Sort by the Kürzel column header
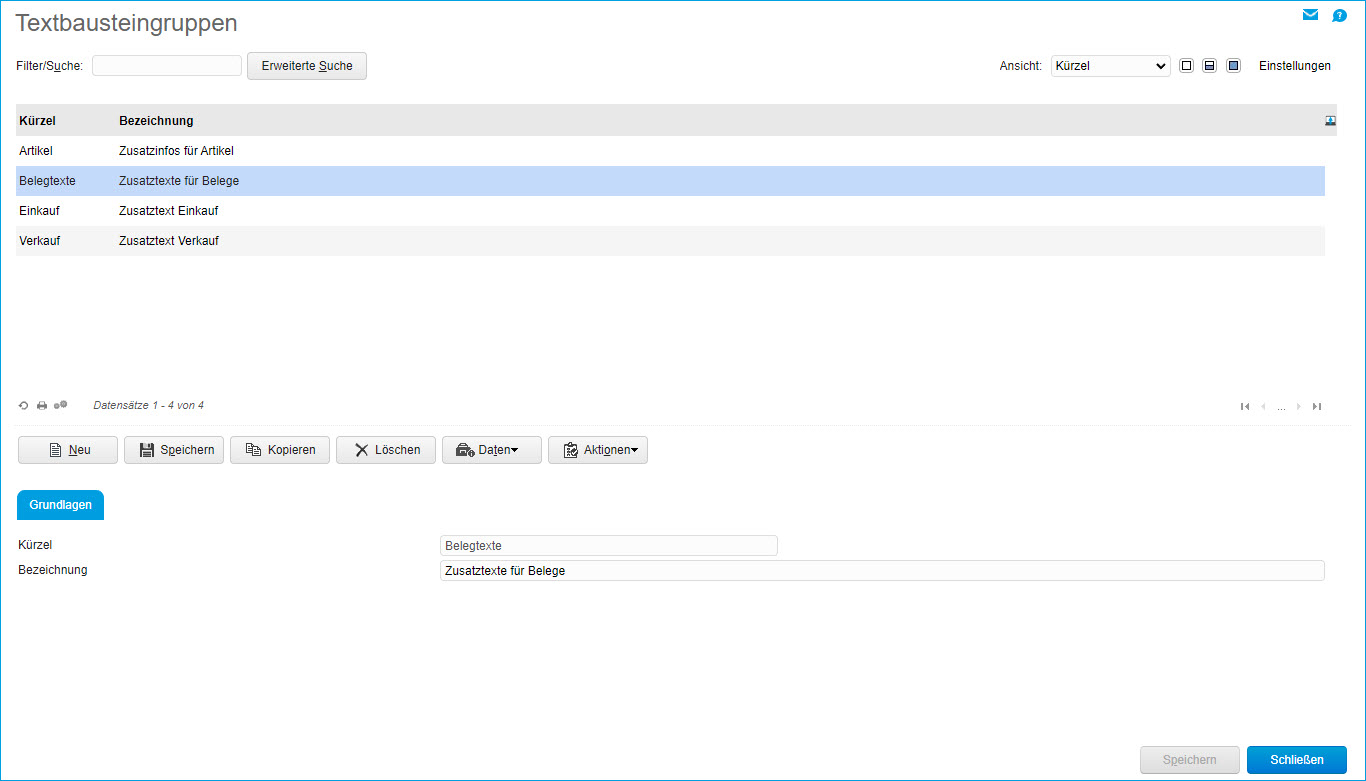Viewport: 1366px width, 781px height. (38, 121)
